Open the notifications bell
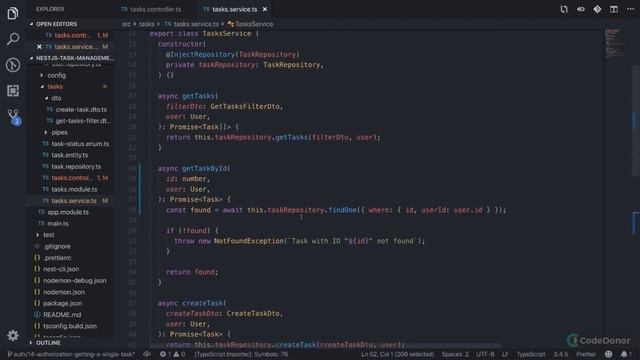 click(x=626, y=354)
